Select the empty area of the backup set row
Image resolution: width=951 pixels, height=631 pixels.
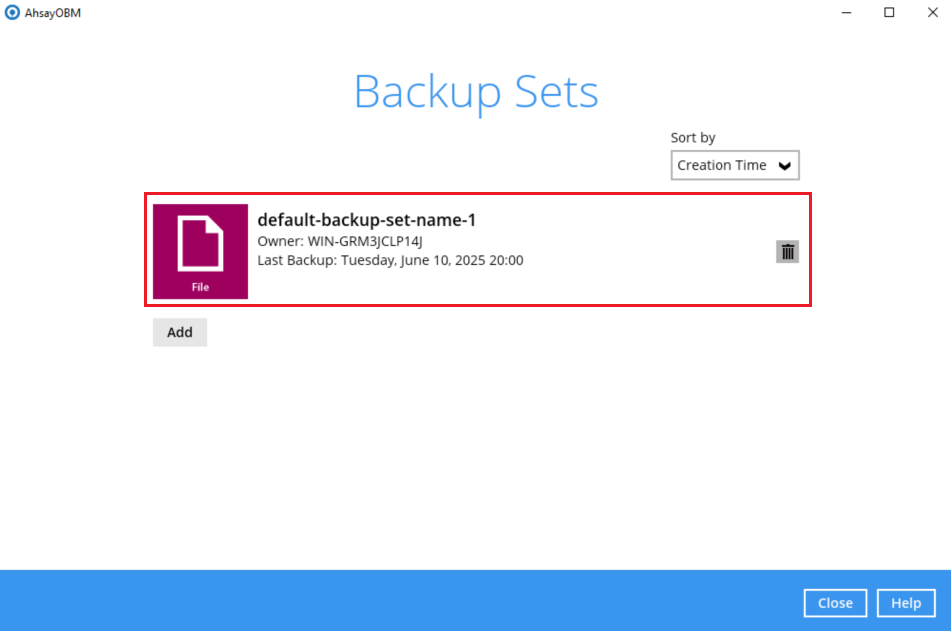(x=649, y=252)
